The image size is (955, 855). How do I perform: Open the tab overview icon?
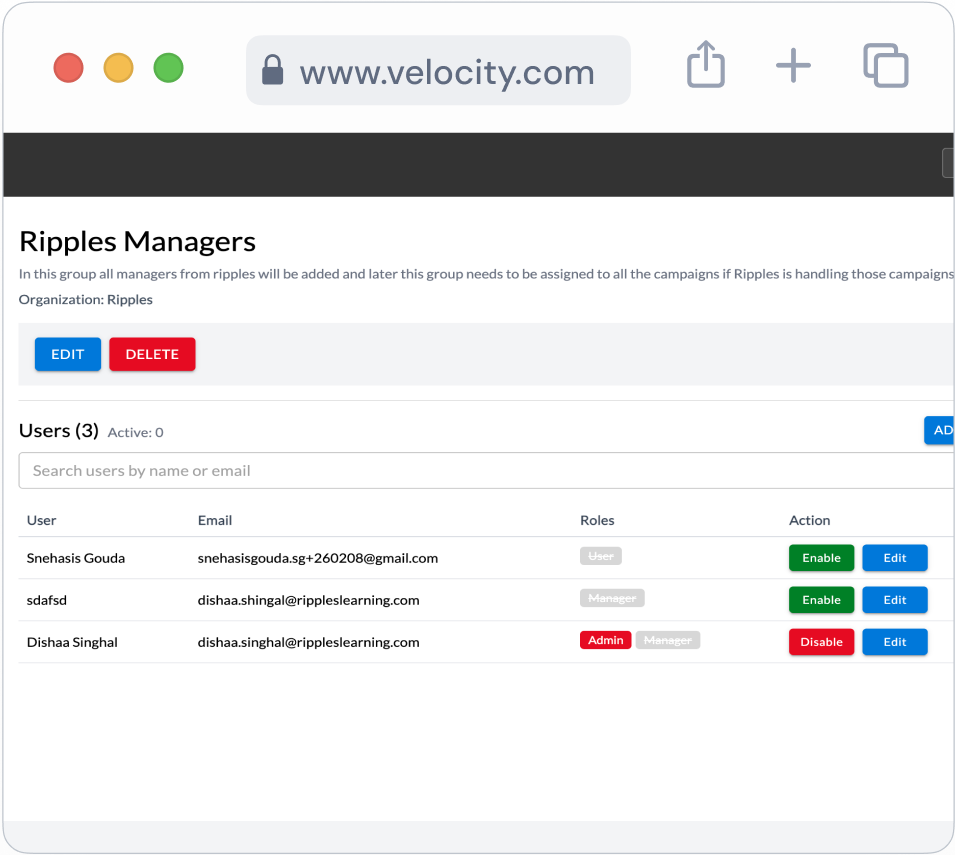(x=885, y=67)
